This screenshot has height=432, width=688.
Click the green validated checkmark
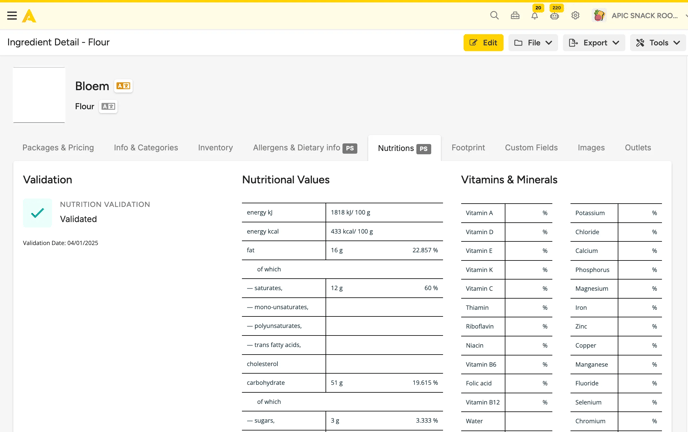pos(37,212)
